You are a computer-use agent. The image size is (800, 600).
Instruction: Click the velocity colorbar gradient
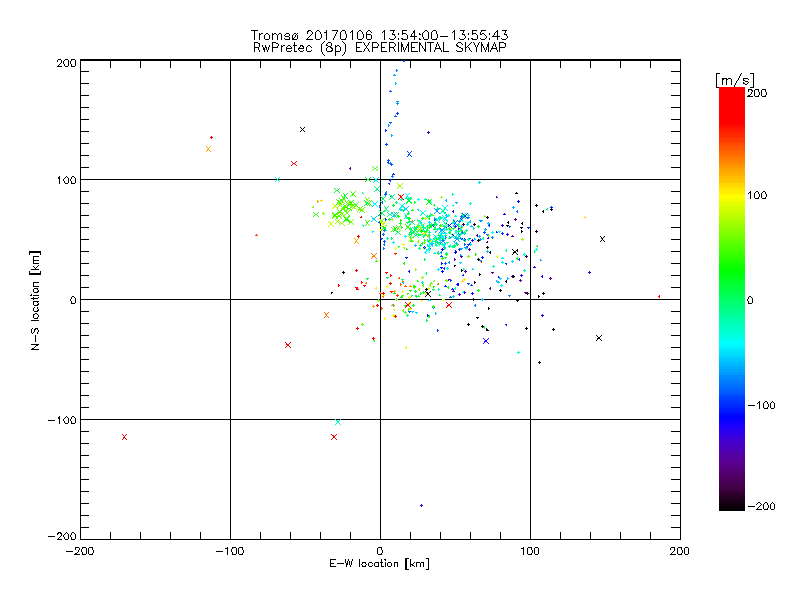(x=732, y=299)
